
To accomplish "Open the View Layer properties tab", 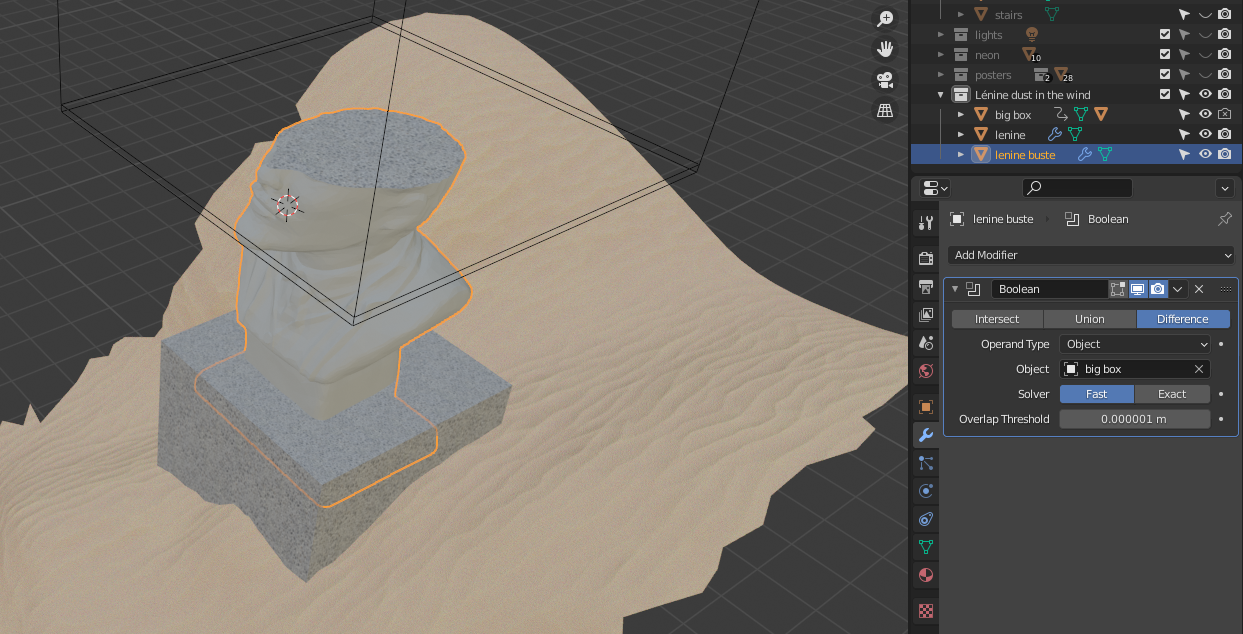I will (926, 315).
